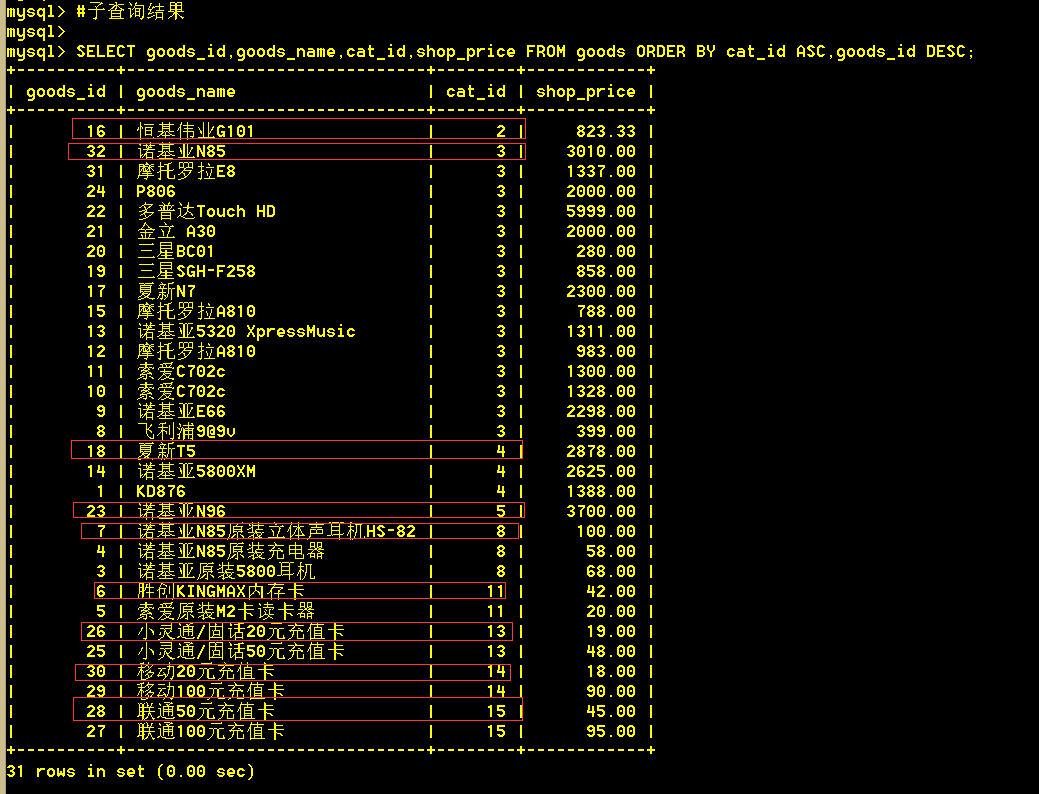
Task: Click price value 3700.00
Action: (601, 512)
